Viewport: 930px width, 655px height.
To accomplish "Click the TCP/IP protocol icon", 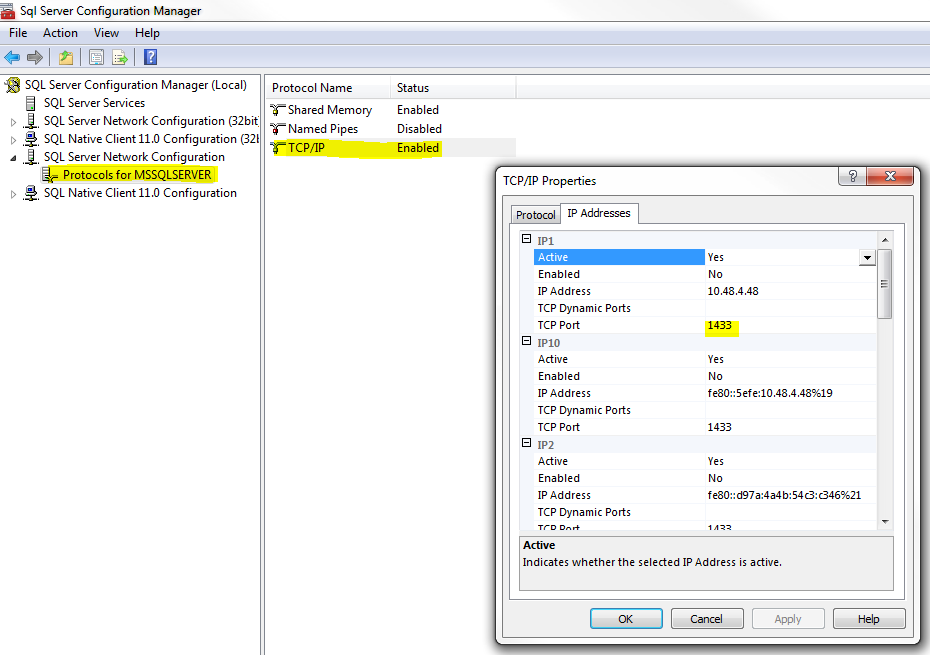I will coord(278,148).
